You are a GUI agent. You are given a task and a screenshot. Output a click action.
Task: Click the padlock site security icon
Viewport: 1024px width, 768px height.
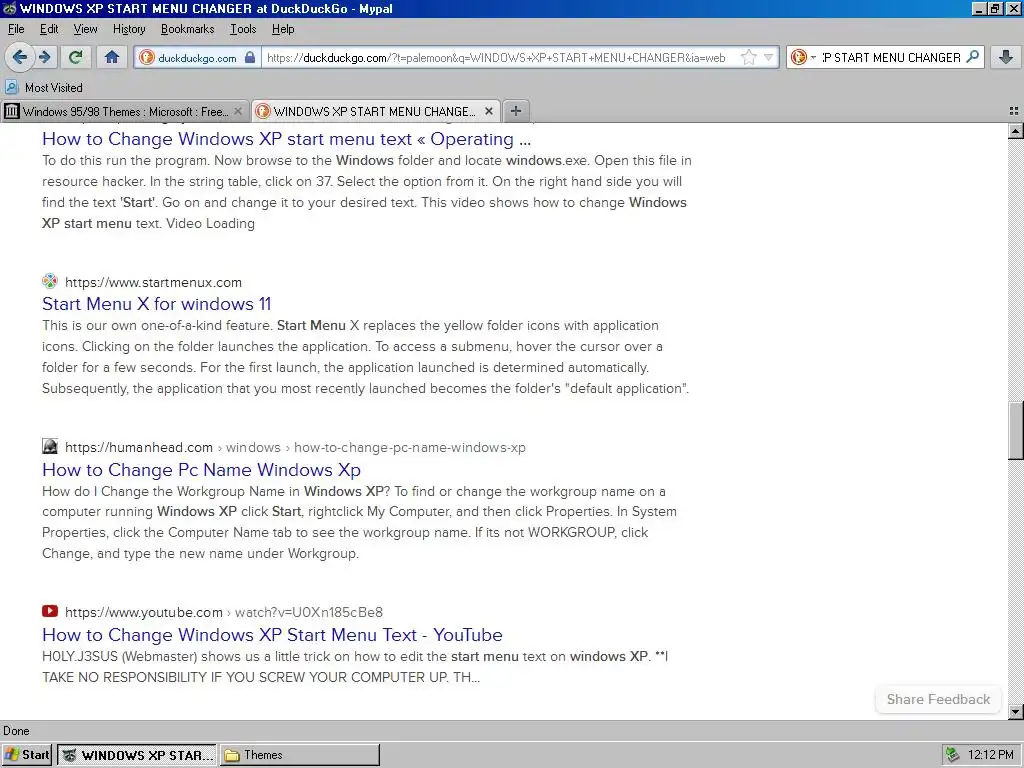[x=250, y=57]
